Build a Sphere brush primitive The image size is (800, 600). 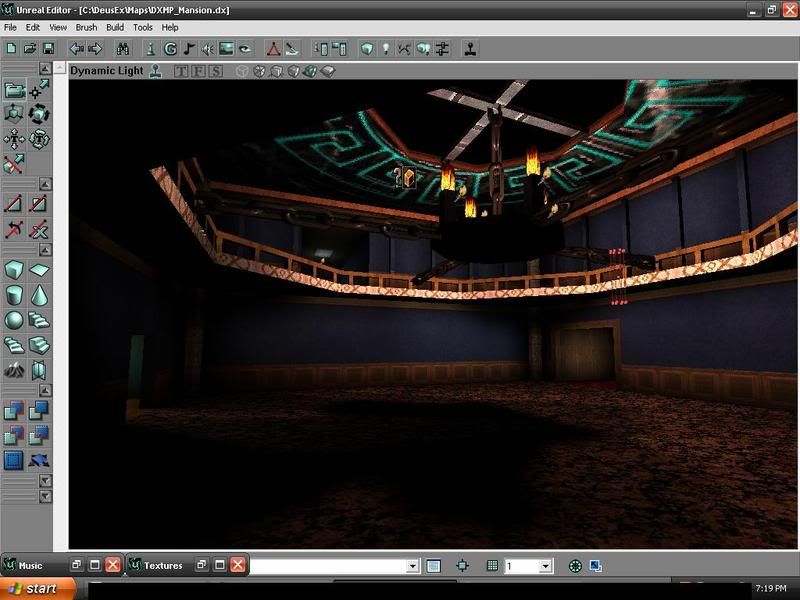tap(14, 320)
